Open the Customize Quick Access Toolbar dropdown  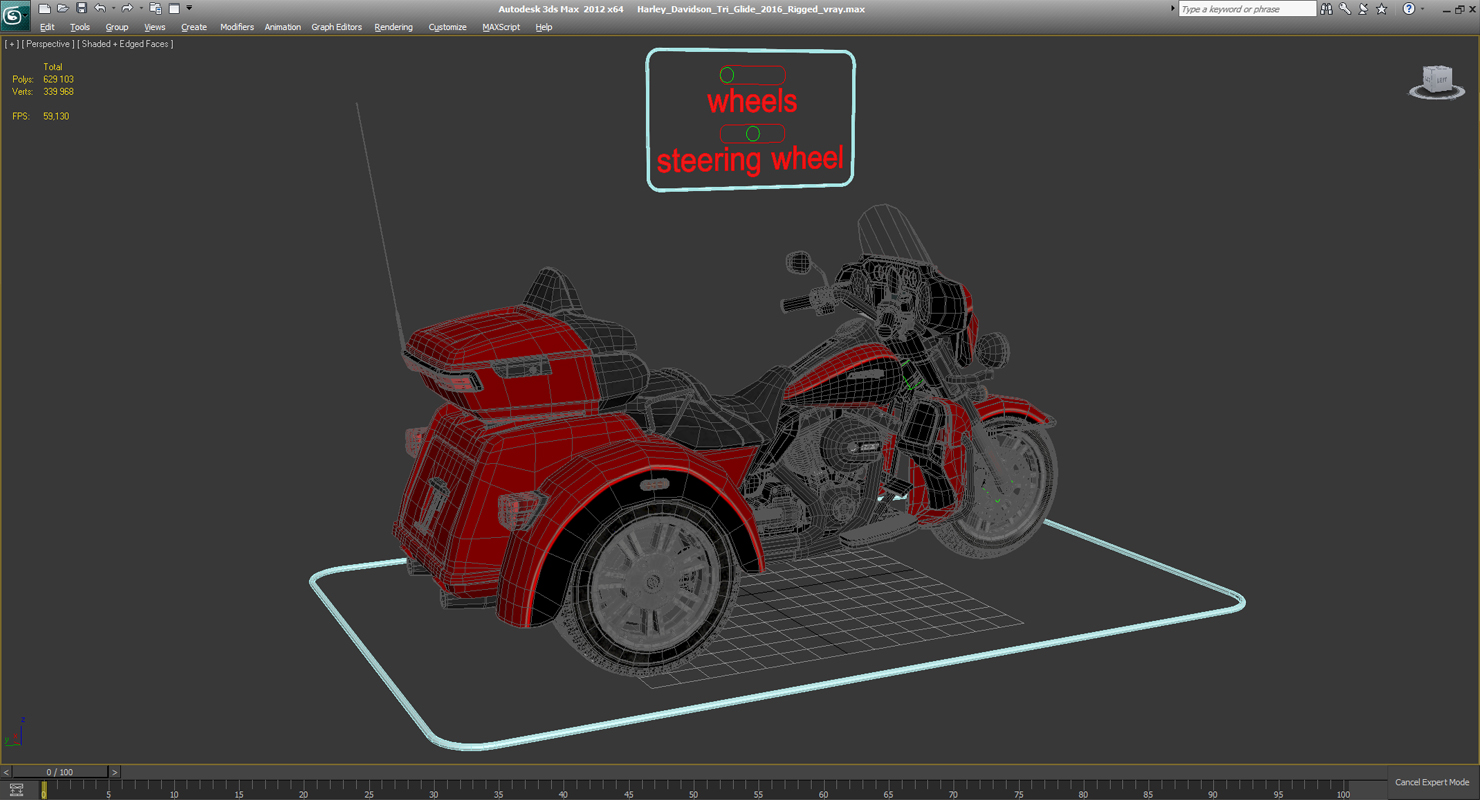(189, 9)
